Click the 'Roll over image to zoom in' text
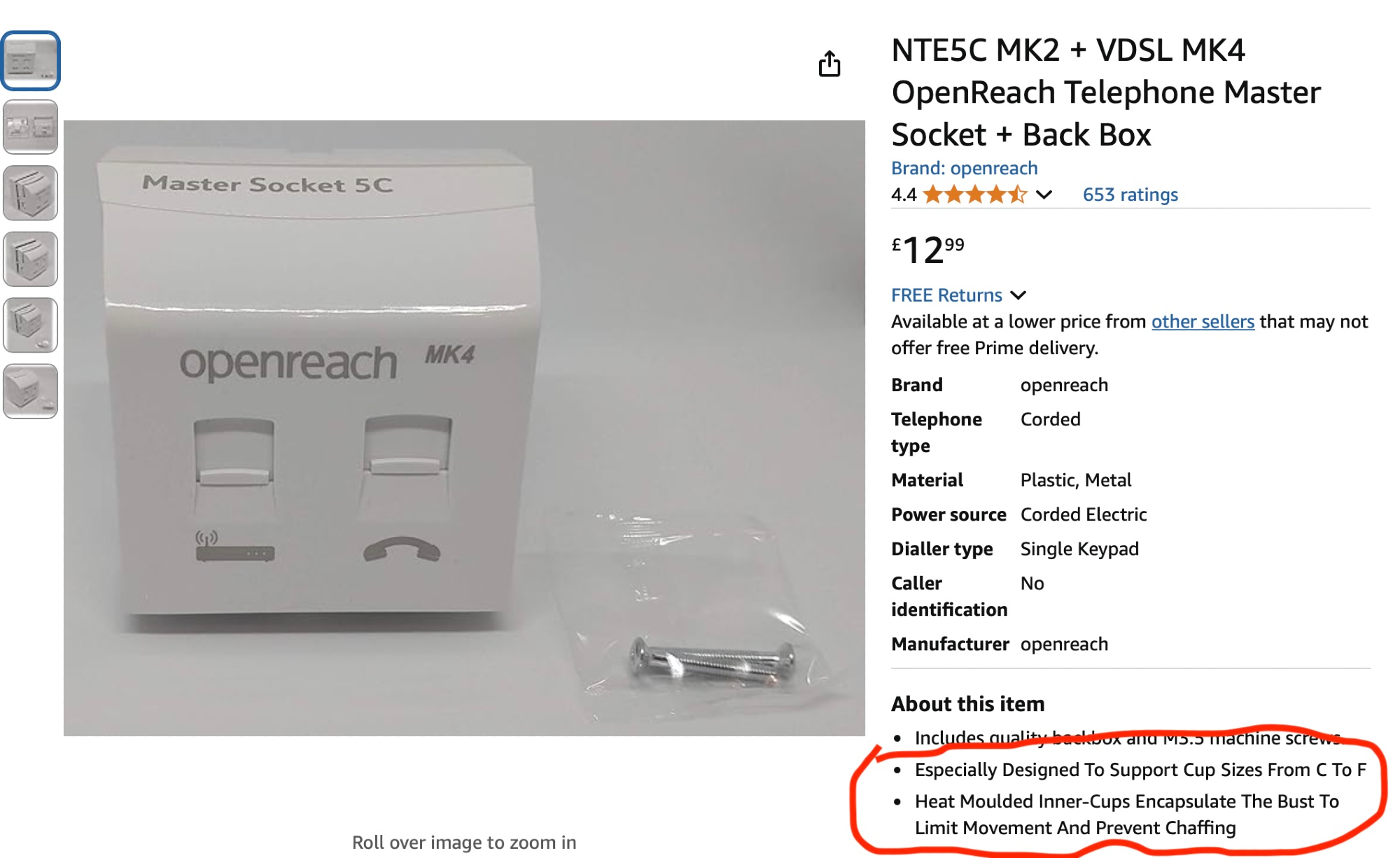Image resolution: width=1400 pixels, height=858 pixels. point(464,842)
